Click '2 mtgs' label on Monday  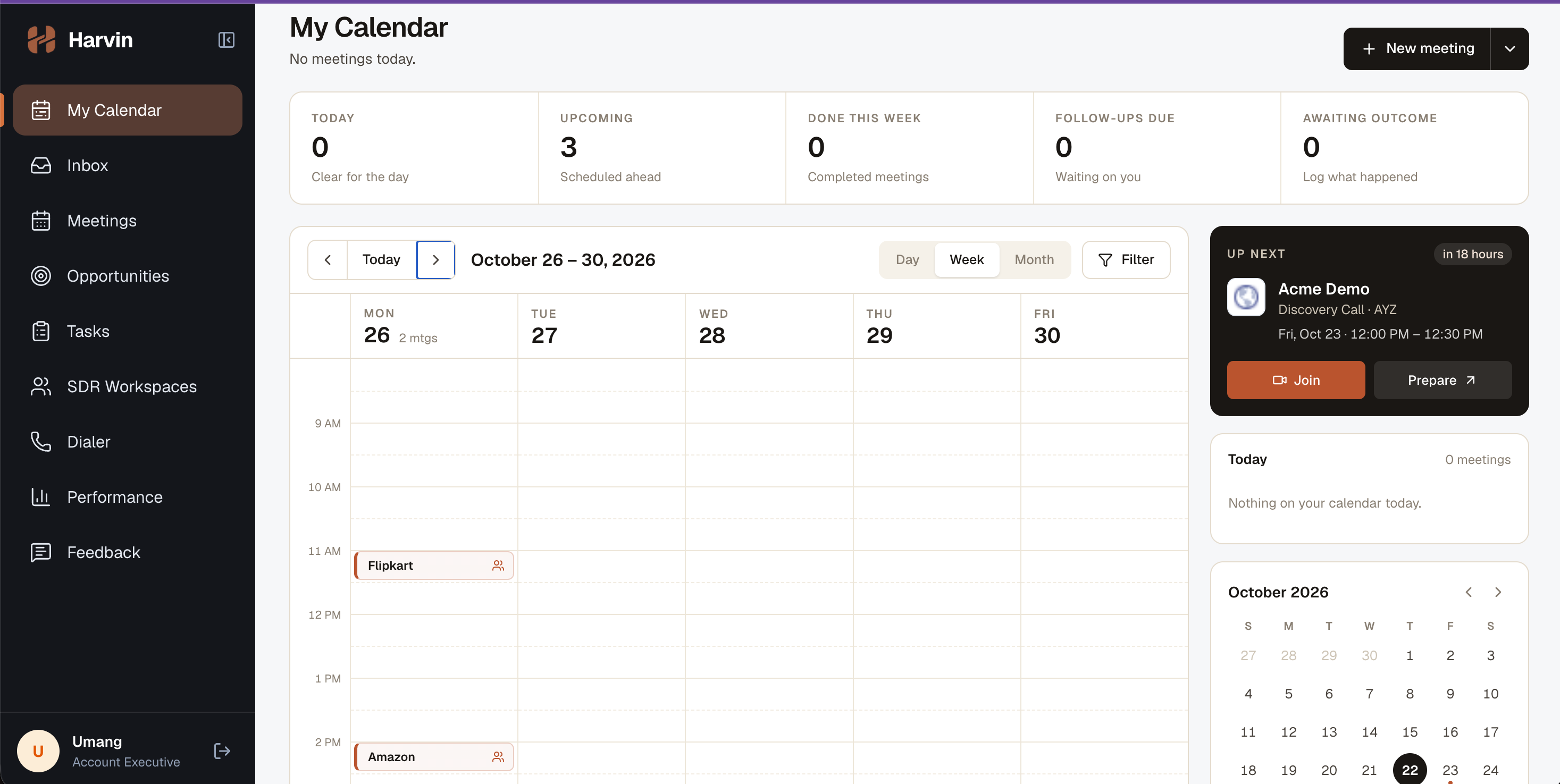[418, 338]
